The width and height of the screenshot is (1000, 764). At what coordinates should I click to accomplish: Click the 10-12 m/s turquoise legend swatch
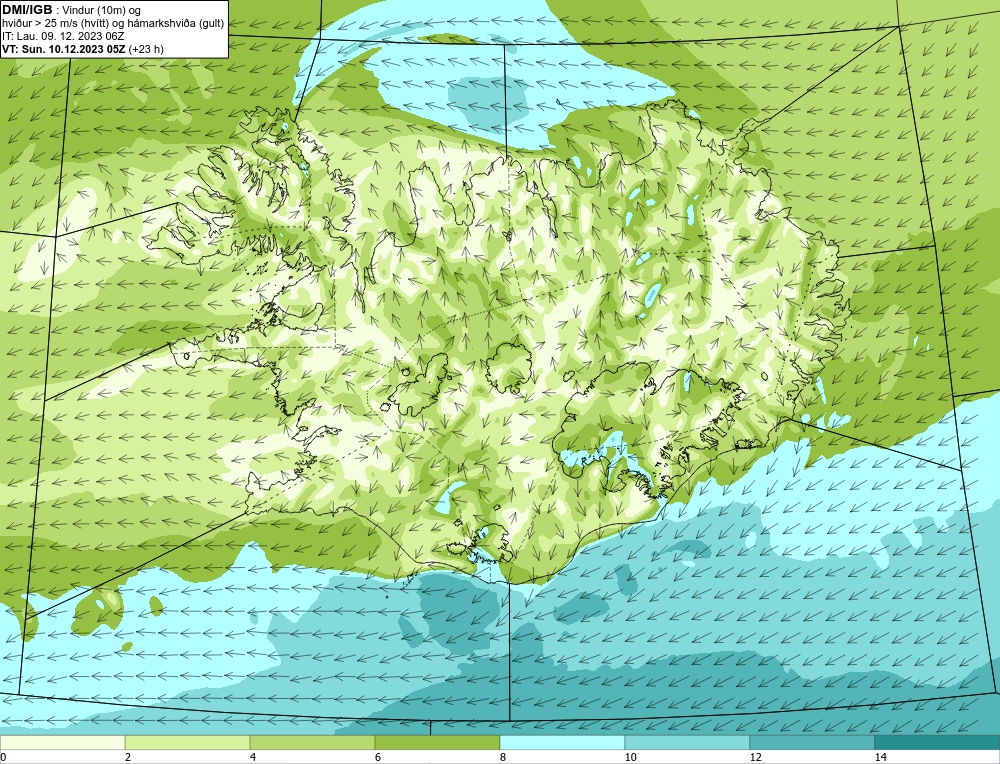point(688,742)
